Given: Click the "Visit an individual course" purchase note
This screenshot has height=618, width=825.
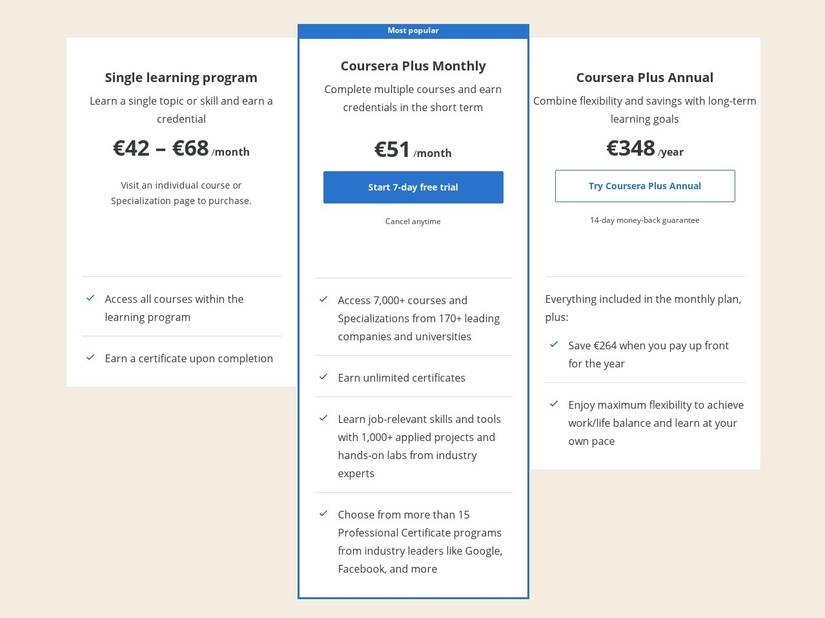Looking at the screenshot, I should pyautogui.click(x=180, y=192).
